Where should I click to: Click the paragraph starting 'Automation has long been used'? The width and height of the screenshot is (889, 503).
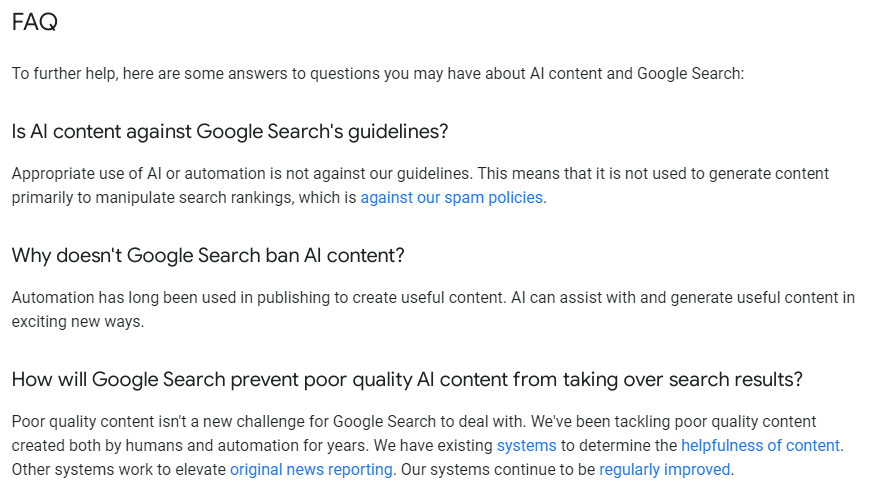(x=433, y=309)
